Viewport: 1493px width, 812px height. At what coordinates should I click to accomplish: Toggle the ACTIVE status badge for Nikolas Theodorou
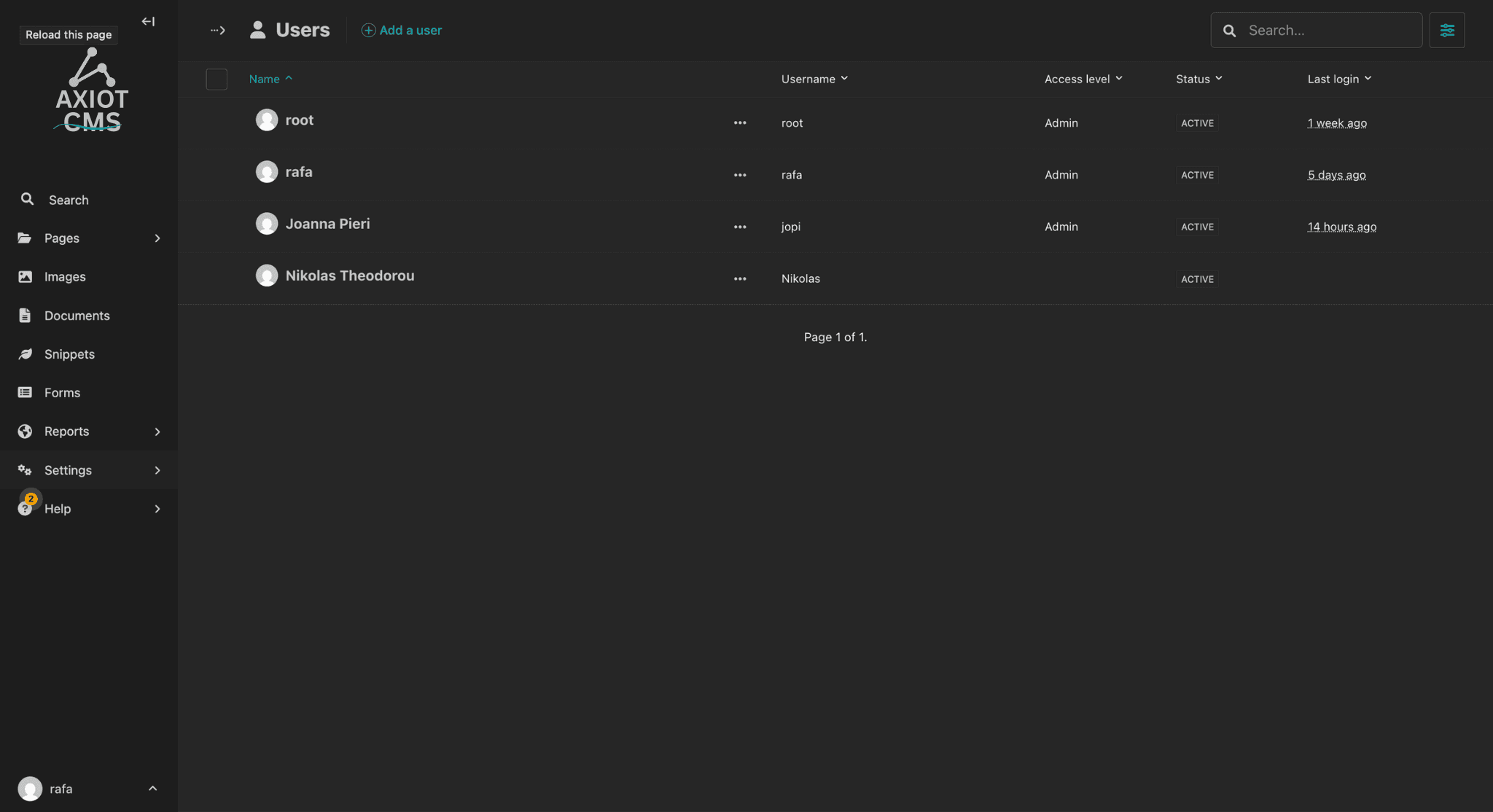tap(1196, 278)
